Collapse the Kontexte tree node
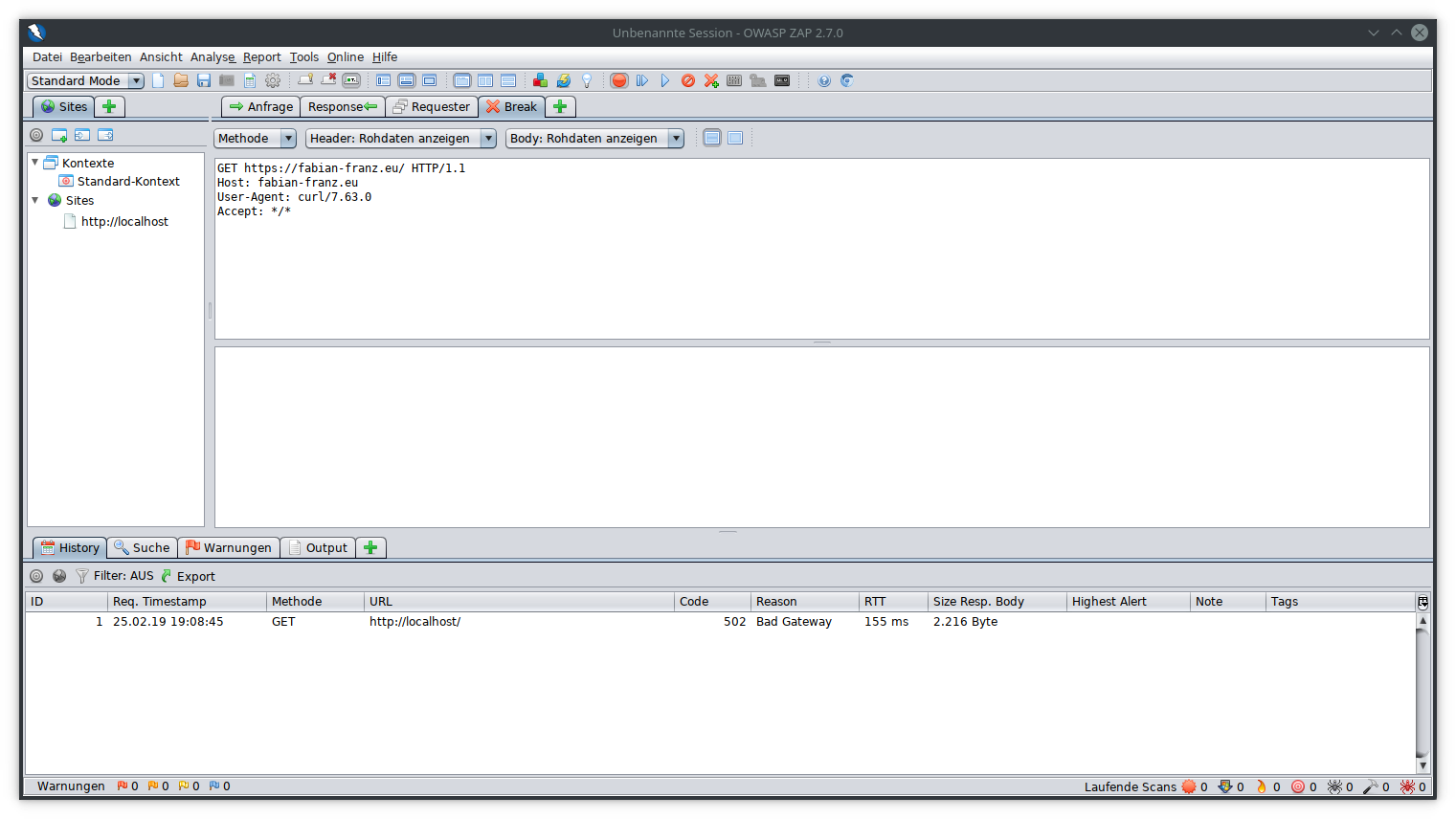 (35, 163)
